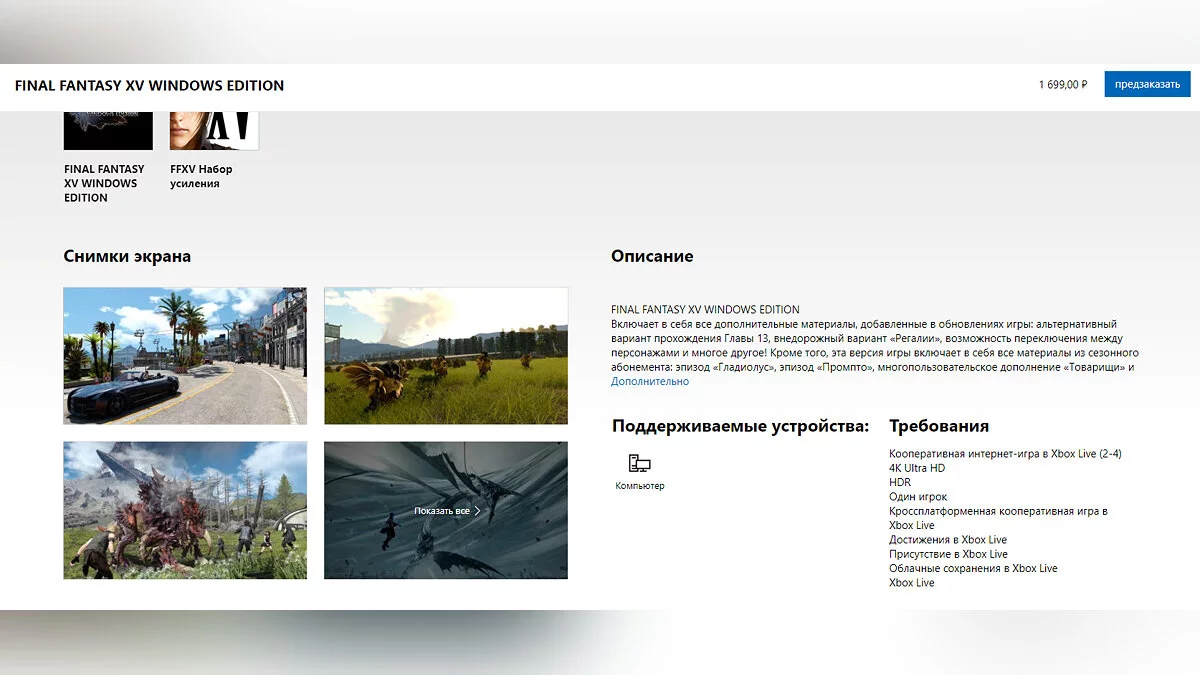This screenshot has width=1200, height=675.
Task: Click the 4K Ultra HD requirement
Action: point(917,468)
